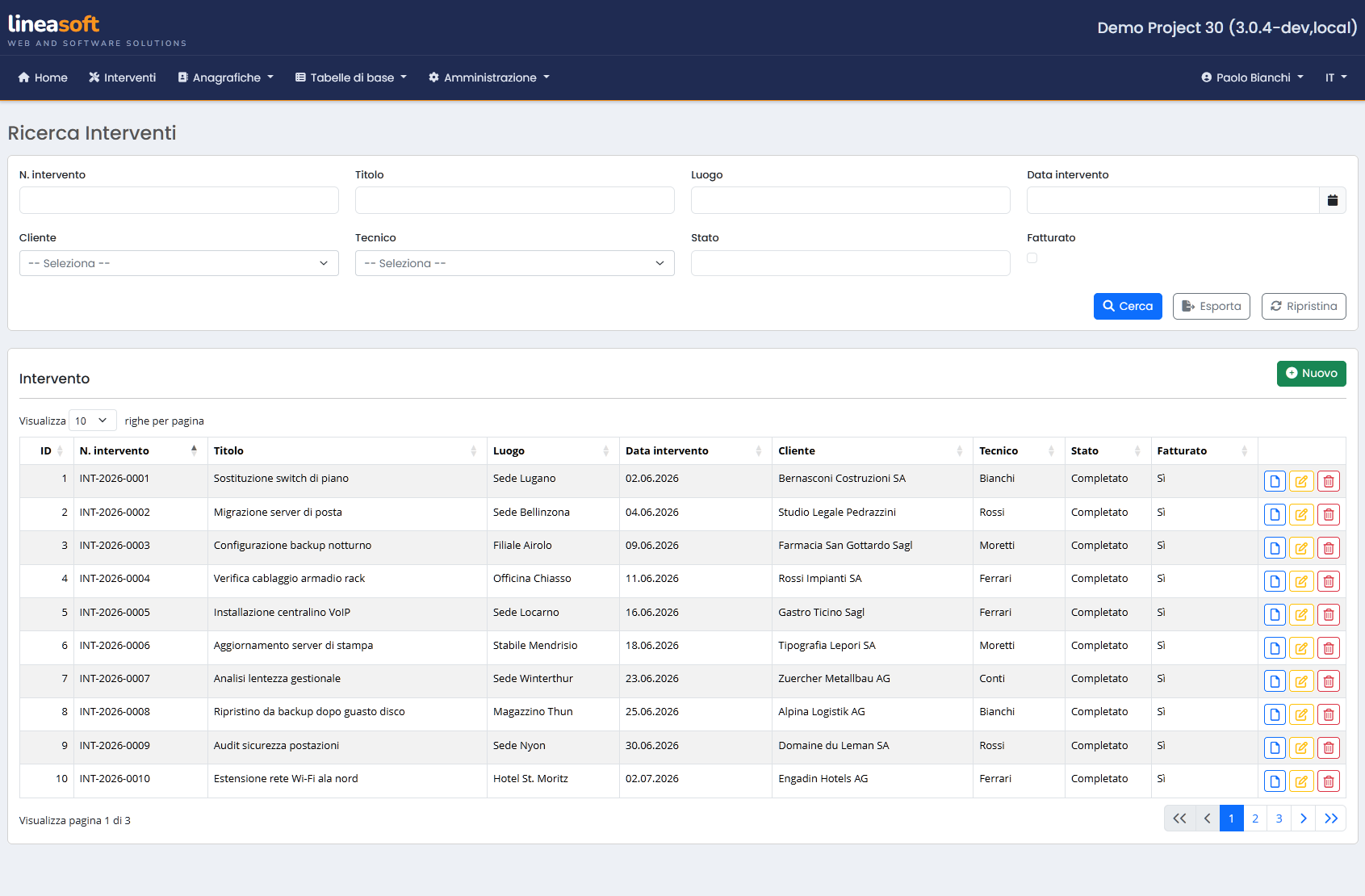This screenshot has width=1365, height=896.
Task: Open Interventi from the navbar
Action: [123, 77]
